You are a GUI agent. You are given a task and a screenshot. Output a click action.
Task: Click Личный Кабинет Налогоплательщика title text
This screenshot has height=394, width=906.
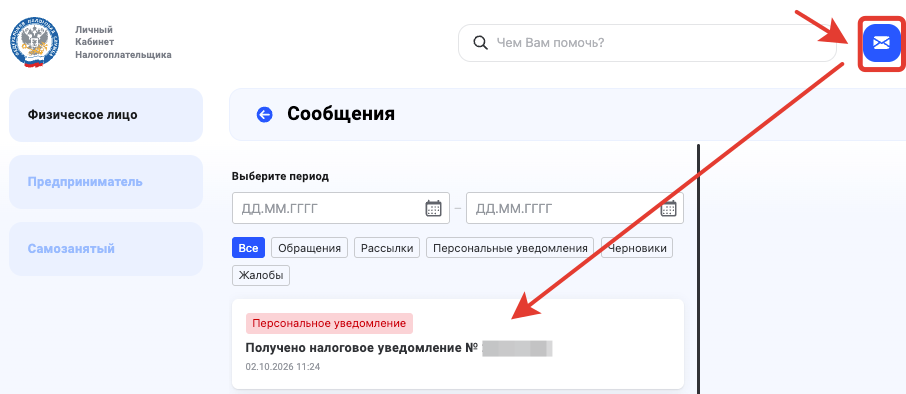[x=123, y=43]
